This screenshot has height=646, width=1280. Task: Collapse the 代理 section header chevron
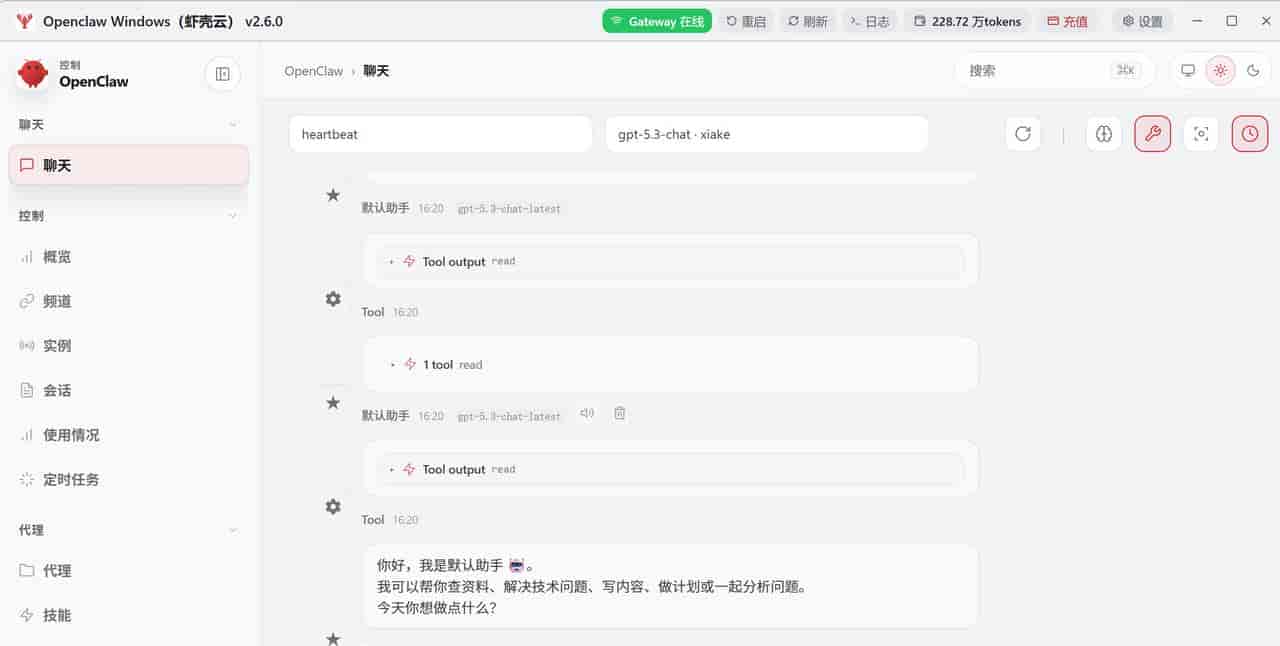tap(233, 530)
